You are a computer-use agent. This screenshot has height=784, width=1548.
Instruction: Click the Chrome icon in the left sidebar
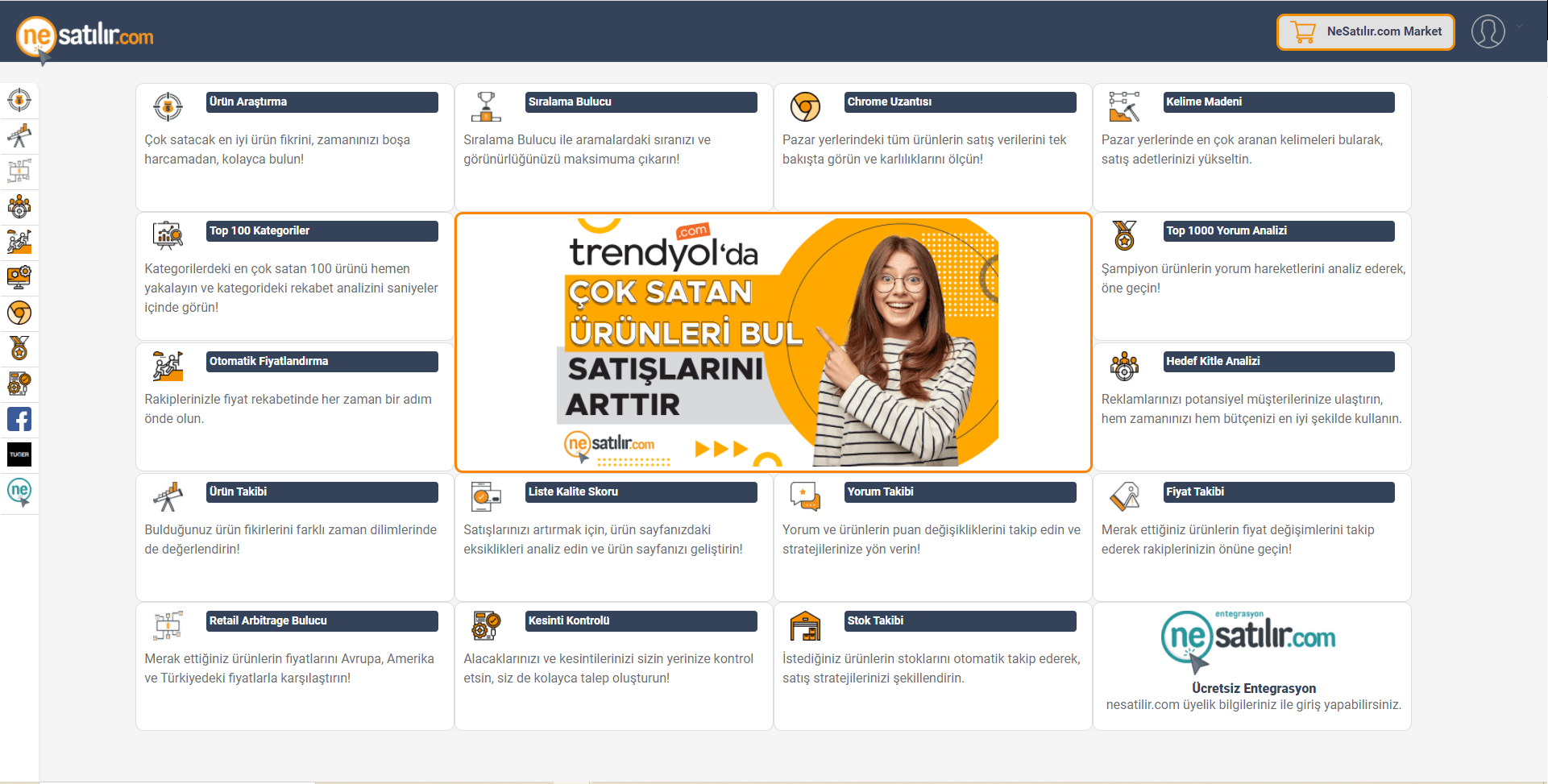pyautogui.click(x=19, y=313)
